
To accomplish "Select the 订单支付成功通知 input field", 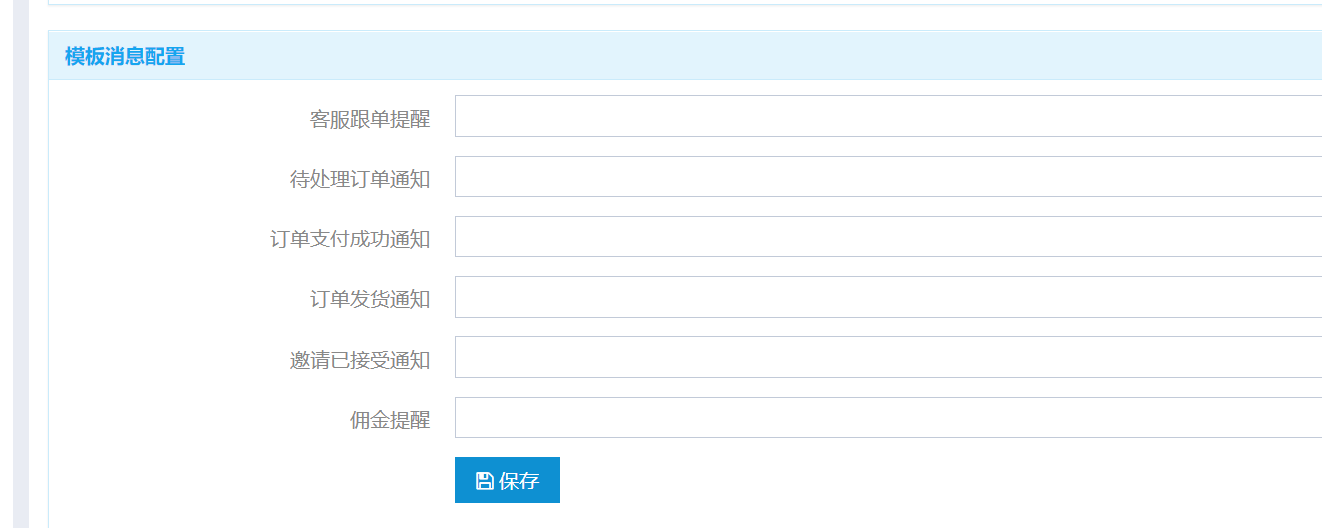I will 888,237.
